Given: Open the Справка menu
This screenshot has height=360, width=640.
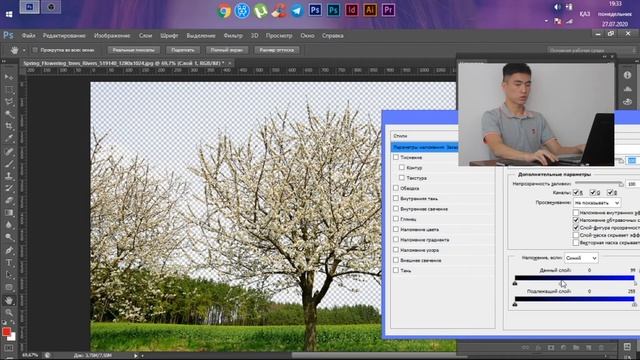Looking at the screenshot, I should pyautogui.click(x=332, y=36).
